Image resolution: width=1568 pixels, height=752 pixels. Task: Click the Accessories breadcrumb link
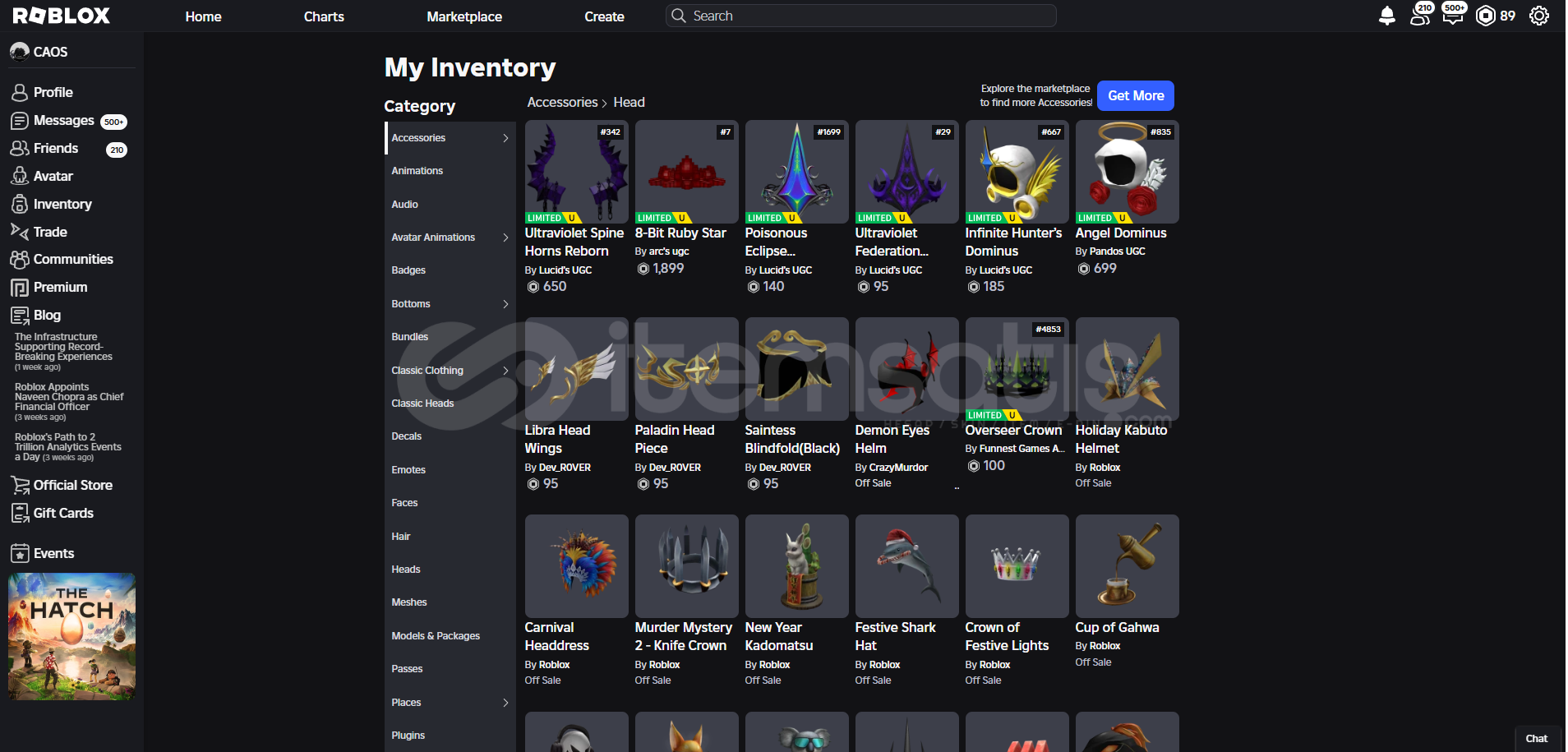point(562,102)
